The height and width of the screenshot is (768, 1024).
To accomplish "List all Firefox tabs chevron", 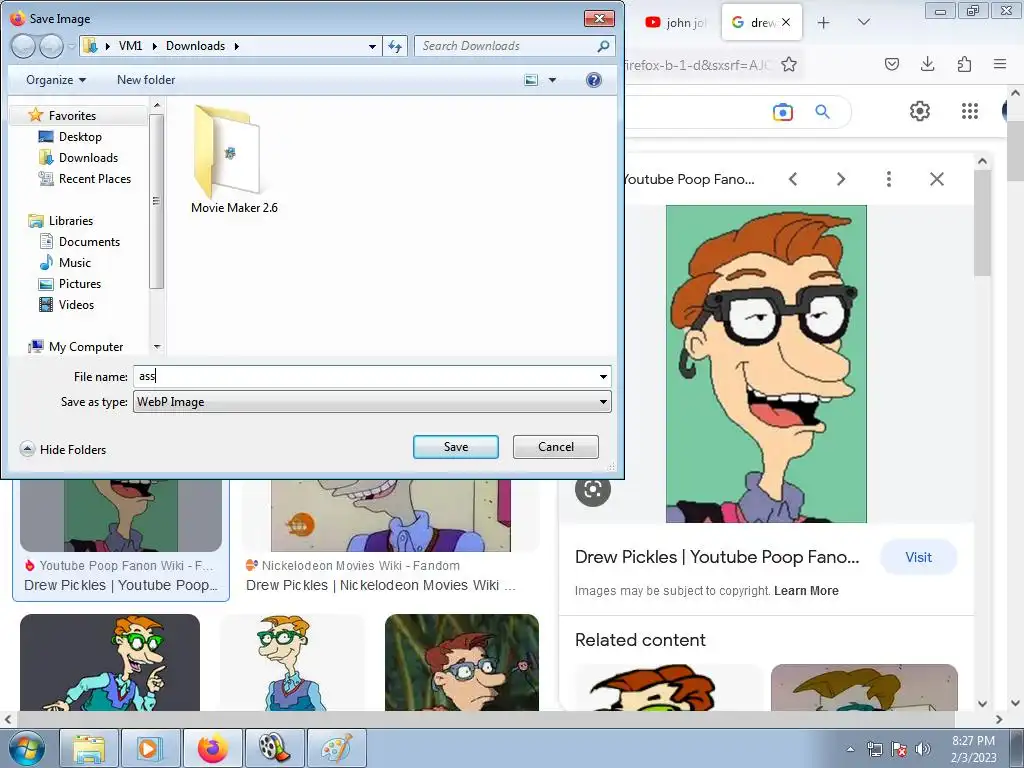I will coord(863,22).
